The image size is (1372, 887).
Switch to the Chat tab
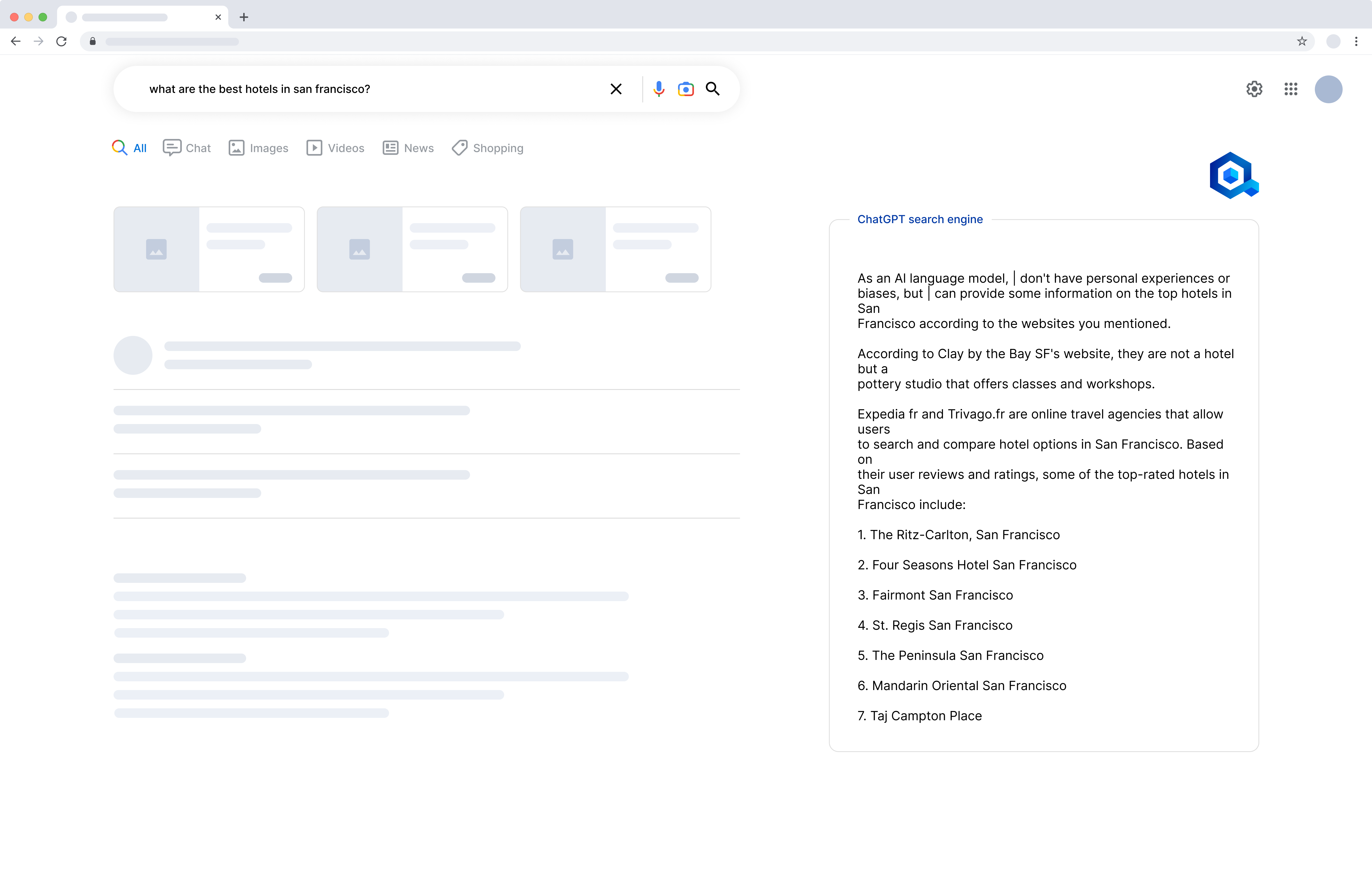(x=187, y=148)
